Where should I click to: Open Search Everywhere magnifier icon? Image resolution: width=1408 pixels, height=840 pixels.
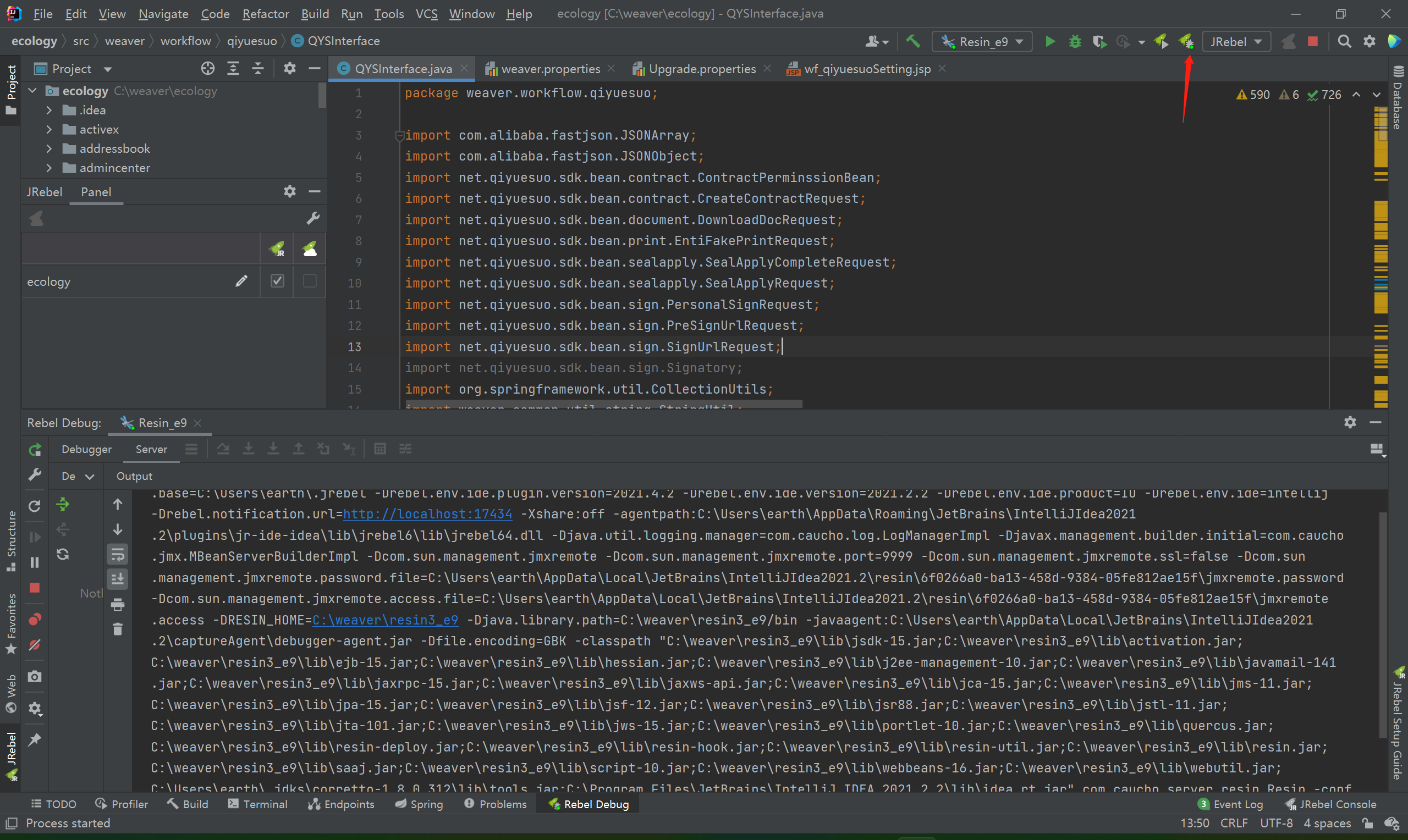[x=1344, y=41]
